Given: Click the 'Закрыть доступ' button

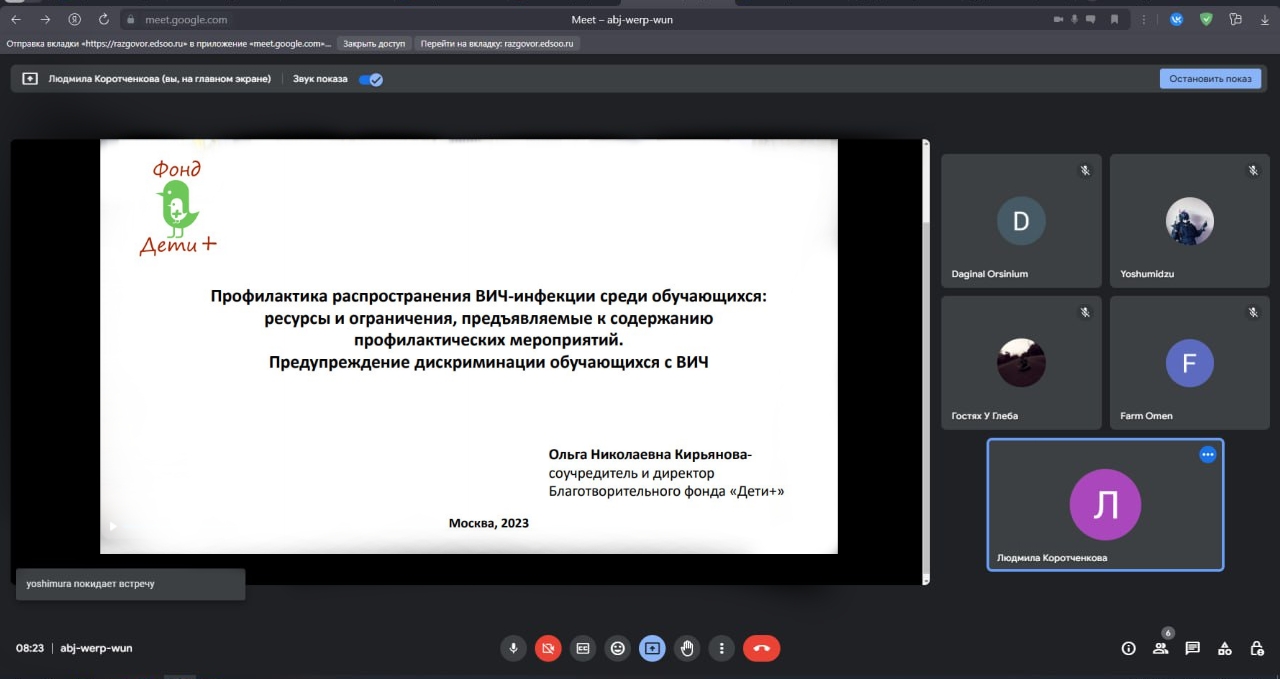Looking at the screenshot, I should pos(374,44).
